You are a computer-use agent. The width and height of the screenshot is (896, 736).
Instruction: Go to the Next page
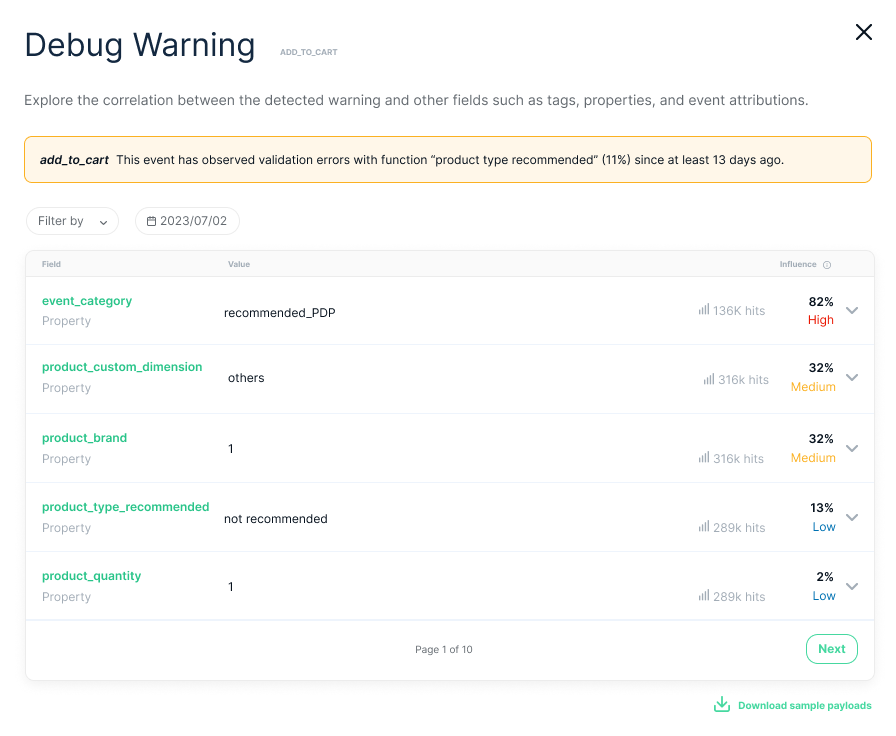[832, 649]
